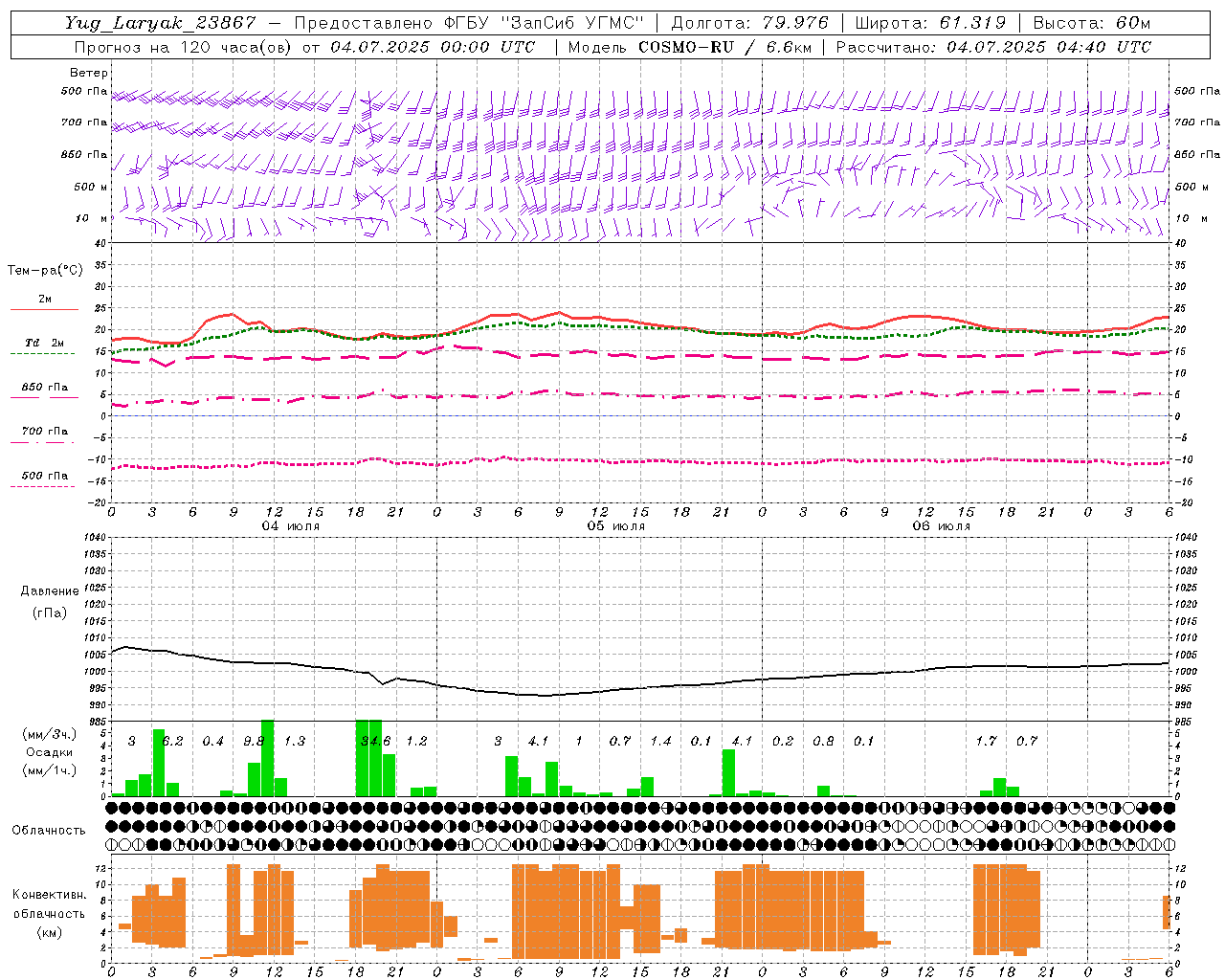Click the 9.8 precipitation total
Screen dimensions: 1225x980
(254, 742)
